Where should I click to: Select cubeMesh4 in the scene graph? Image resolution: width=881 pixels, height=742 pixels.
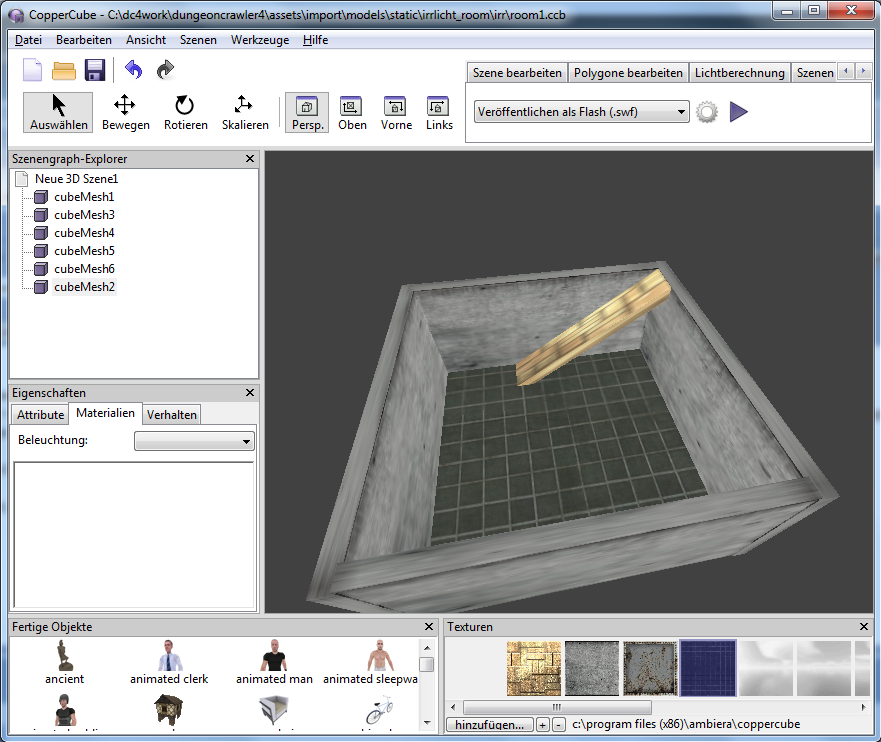tap(84, 233)
